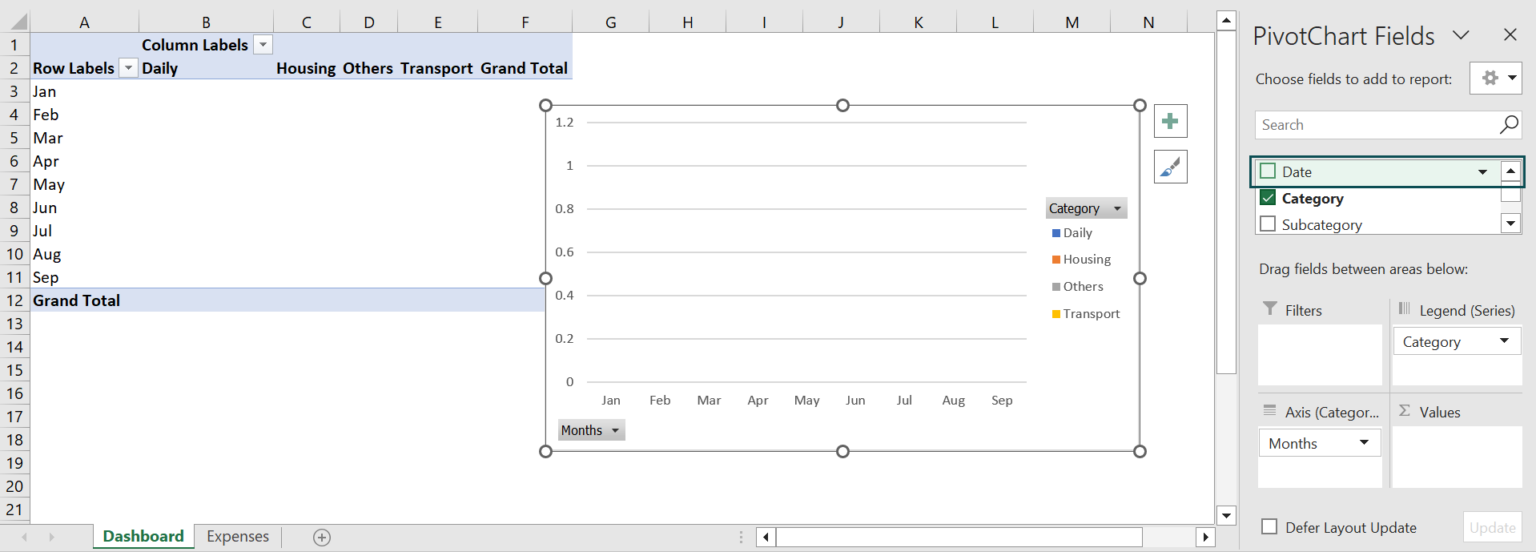The image size is (1536, 552).
Task: Click the chart's top-center resize handle
Action: [x=843, y=105]
